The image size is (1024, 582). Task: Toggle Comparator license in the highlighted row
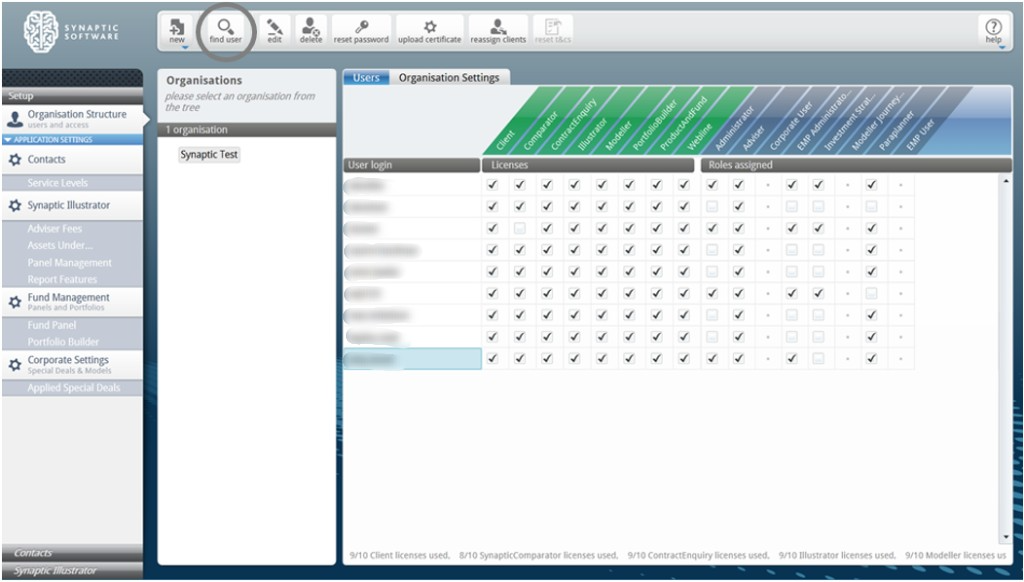tap(520, 358)
